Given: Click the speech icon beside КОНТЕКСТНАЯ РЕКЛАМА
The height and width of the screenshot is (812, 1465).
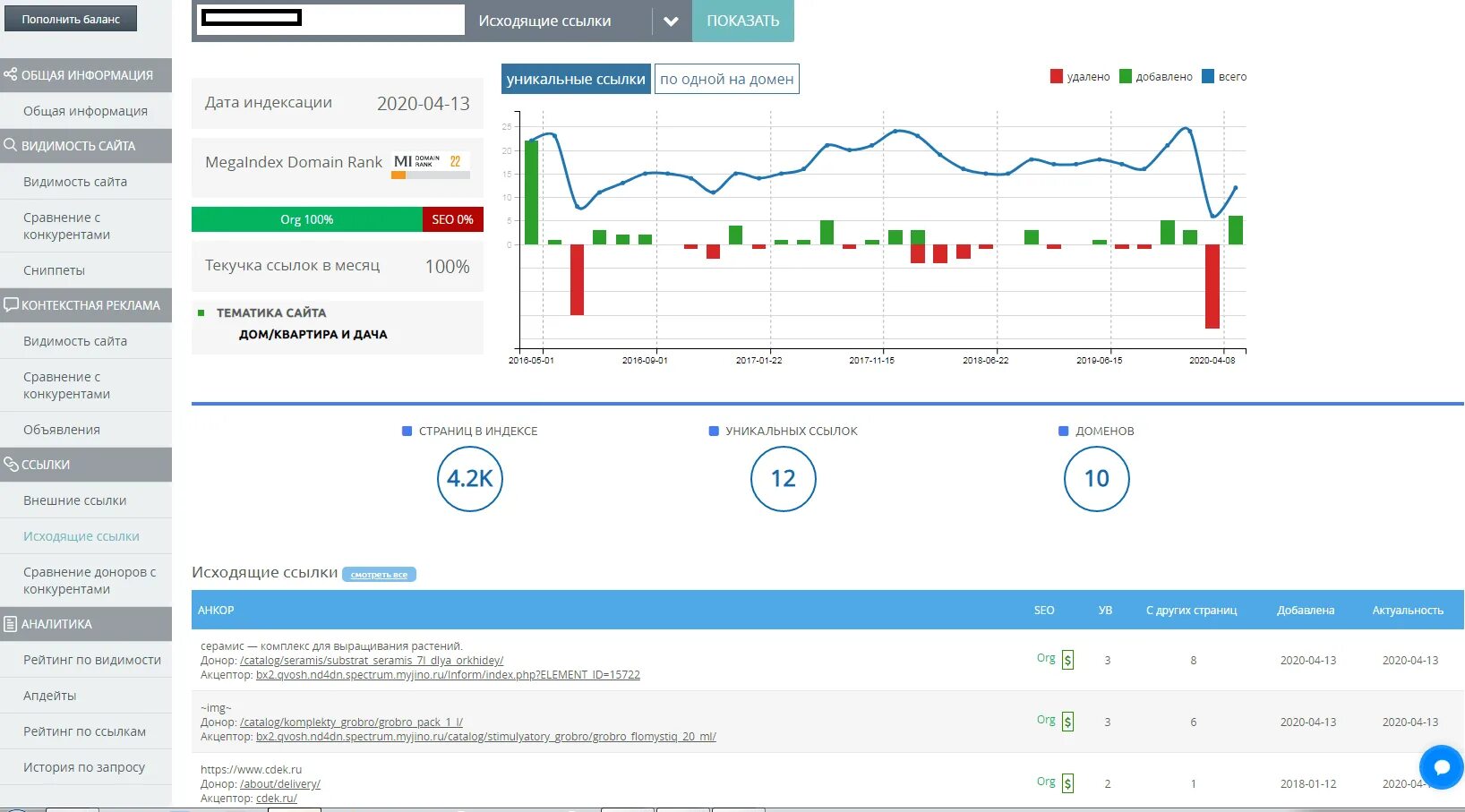Looking at the screenshot, I should (x=11, y=304).
